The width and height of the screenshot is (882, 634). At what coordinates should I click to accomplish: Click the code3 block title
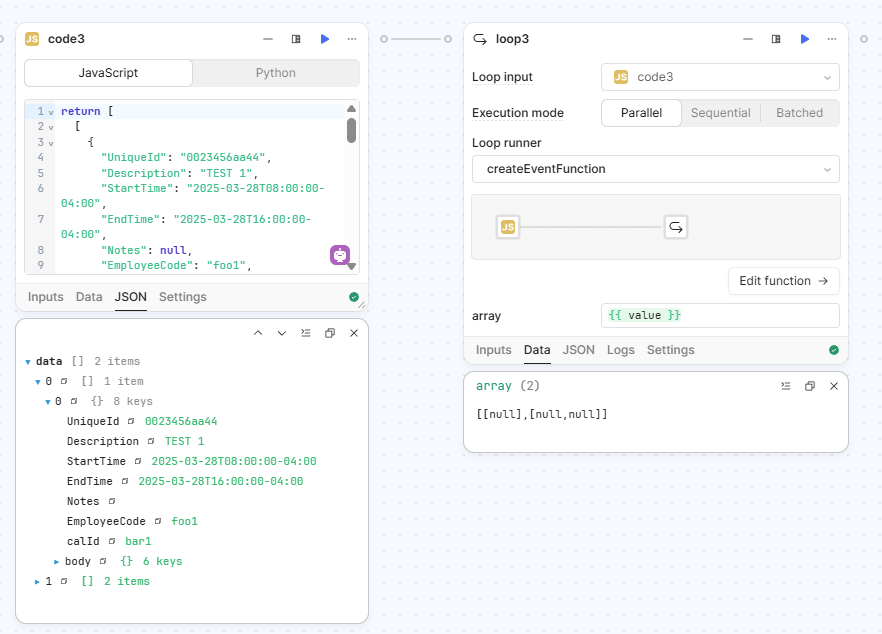point(66,39)
